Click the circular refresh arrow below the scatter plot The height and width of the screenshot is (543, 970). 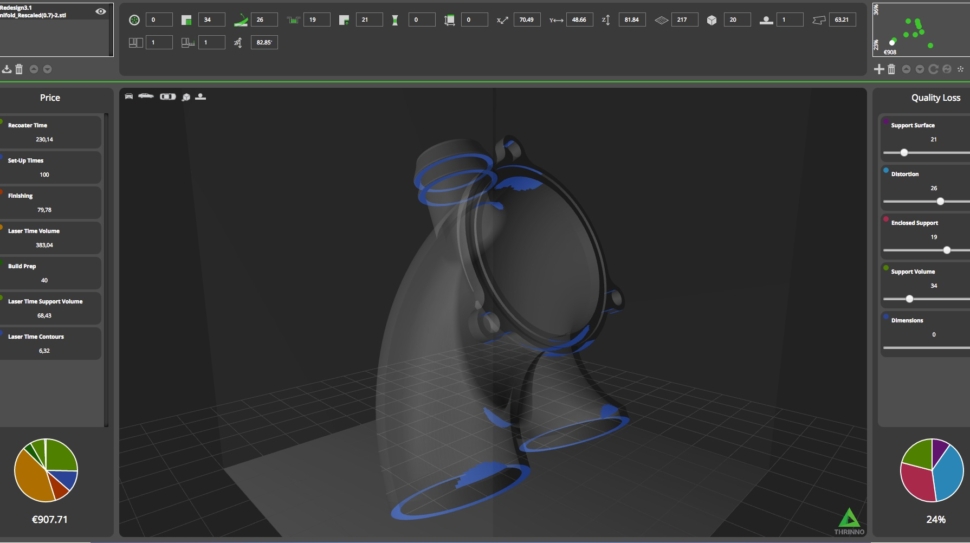tap(933, 69)
